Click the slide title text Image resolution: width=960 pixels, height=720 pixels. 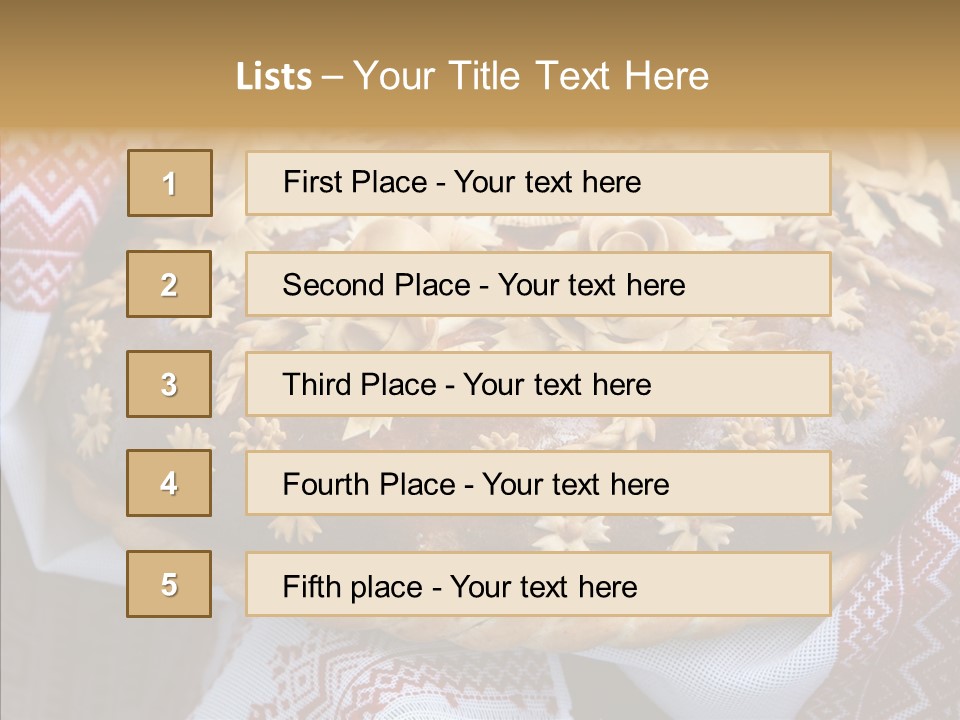coord(472,76)
